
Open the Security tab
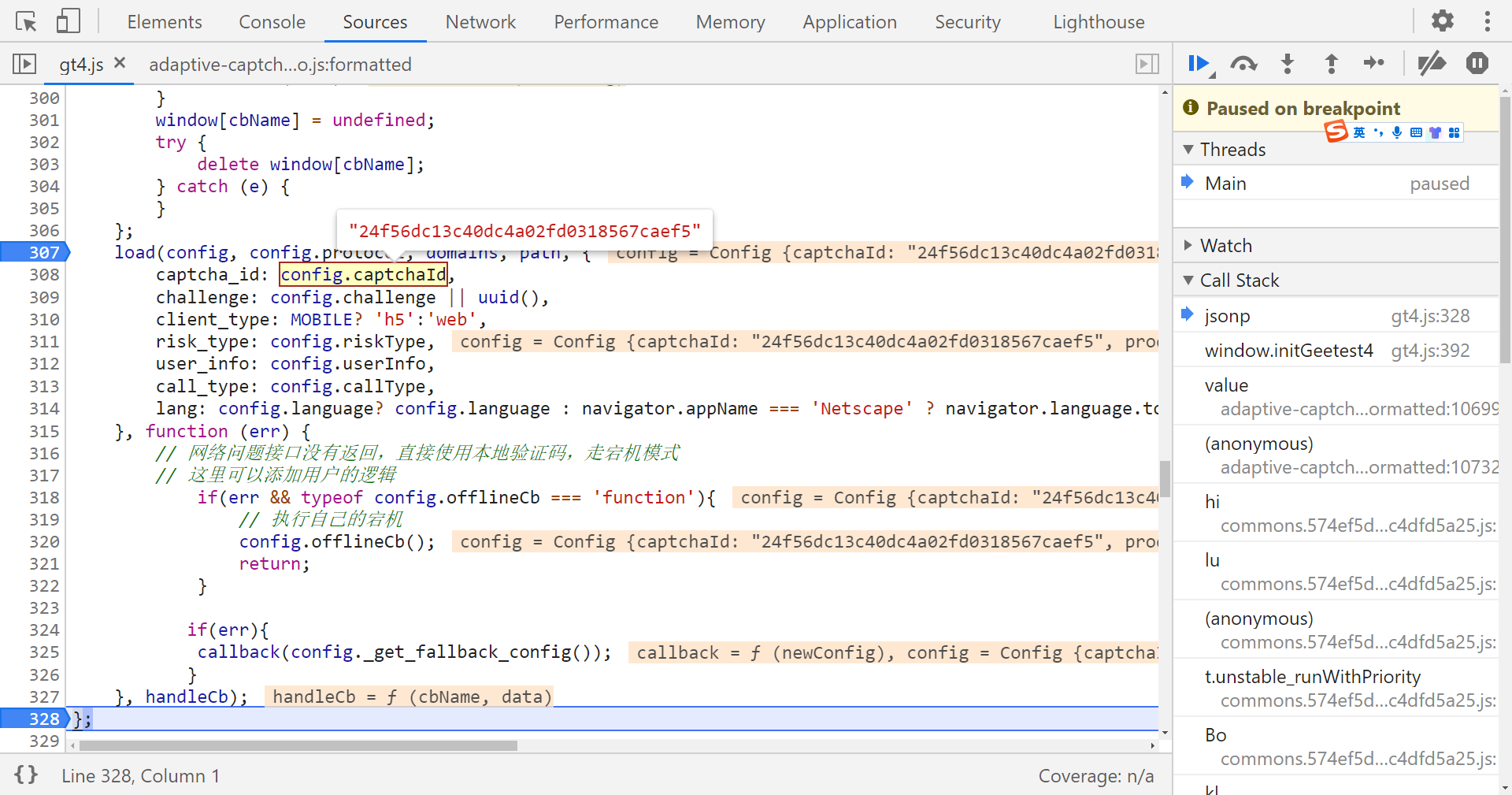pos(967,22)
